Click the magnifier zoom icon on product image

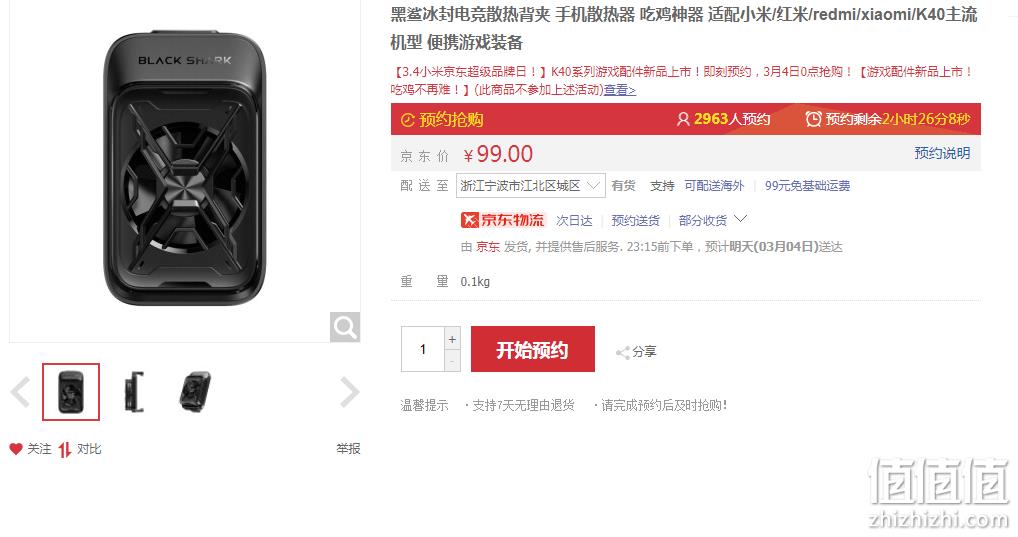345,327
